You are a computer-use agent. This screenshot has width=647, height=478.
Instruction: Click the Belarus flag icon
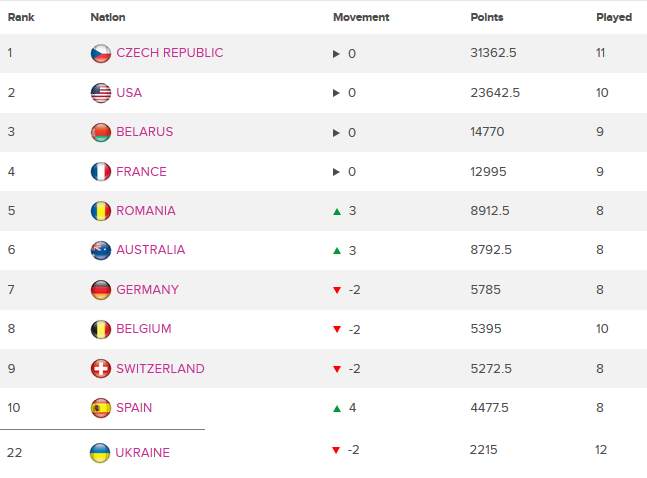[100, 132]
